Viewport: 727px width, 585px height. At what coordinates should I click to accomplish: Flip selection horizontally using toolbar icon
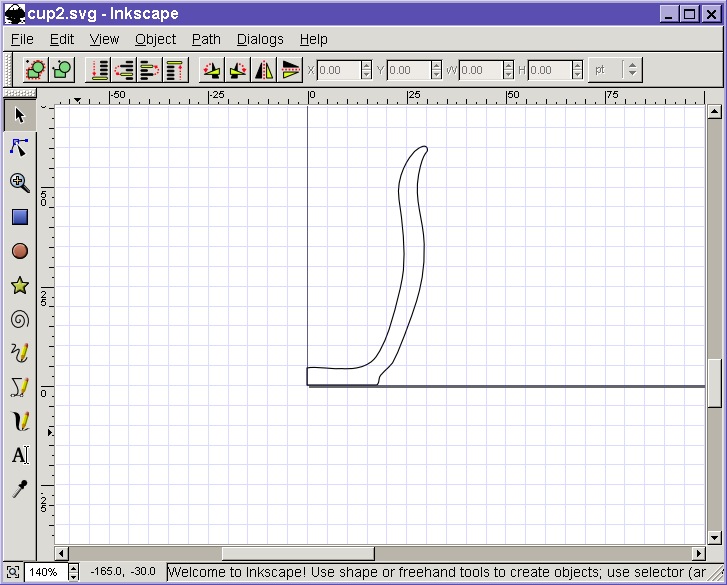tap(264, 70)
